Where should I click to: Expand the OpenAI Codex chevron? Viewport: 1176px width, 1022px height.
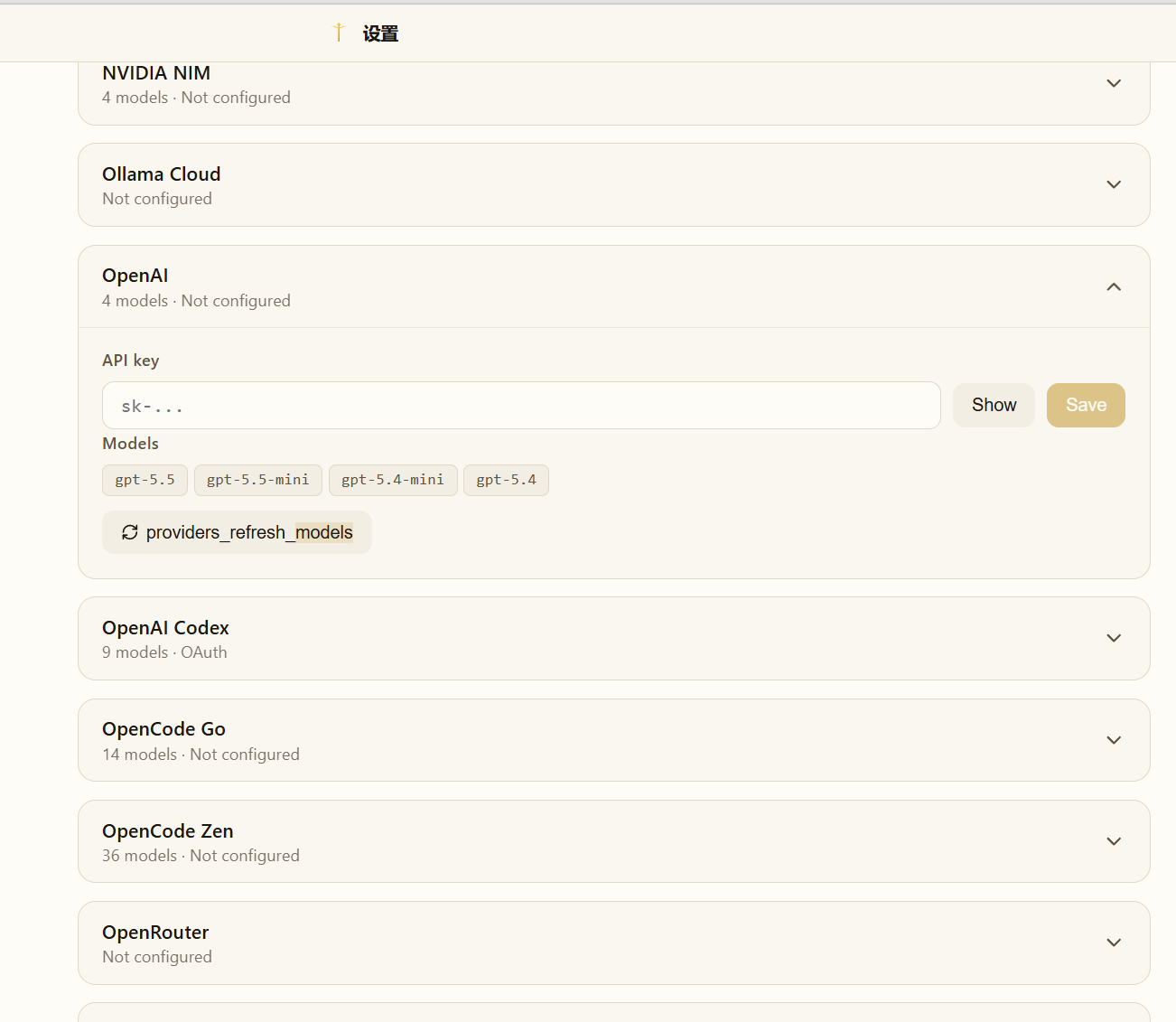click(1114, 638)
